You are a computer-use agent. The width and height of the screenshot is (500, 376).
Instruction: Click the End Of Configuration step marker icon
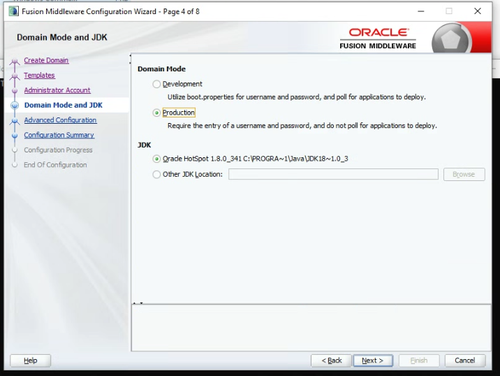tap(15, 165)
